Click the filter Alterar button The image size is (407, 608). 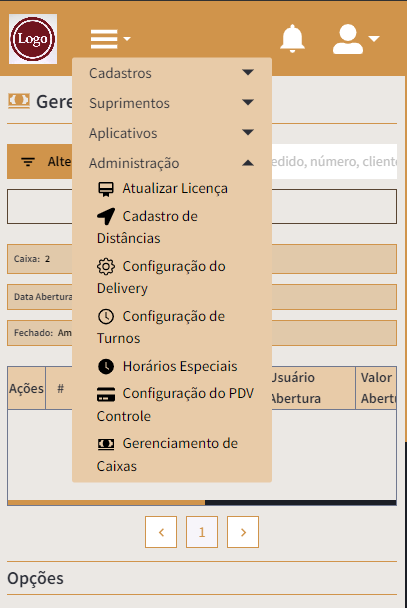click(x=40, y=161)
